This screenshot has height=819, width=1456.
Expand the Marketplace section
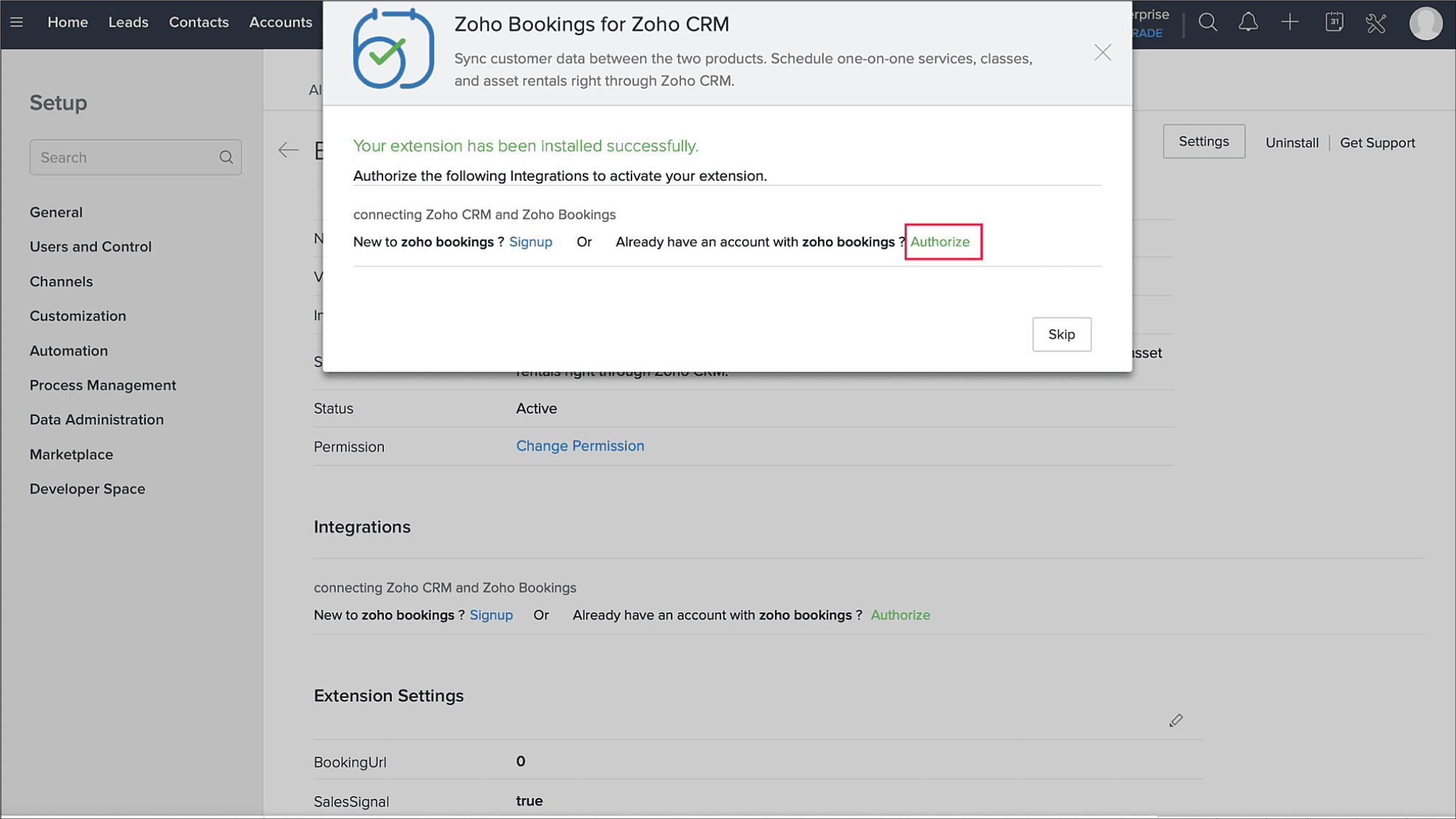click(x=71, y=455)
